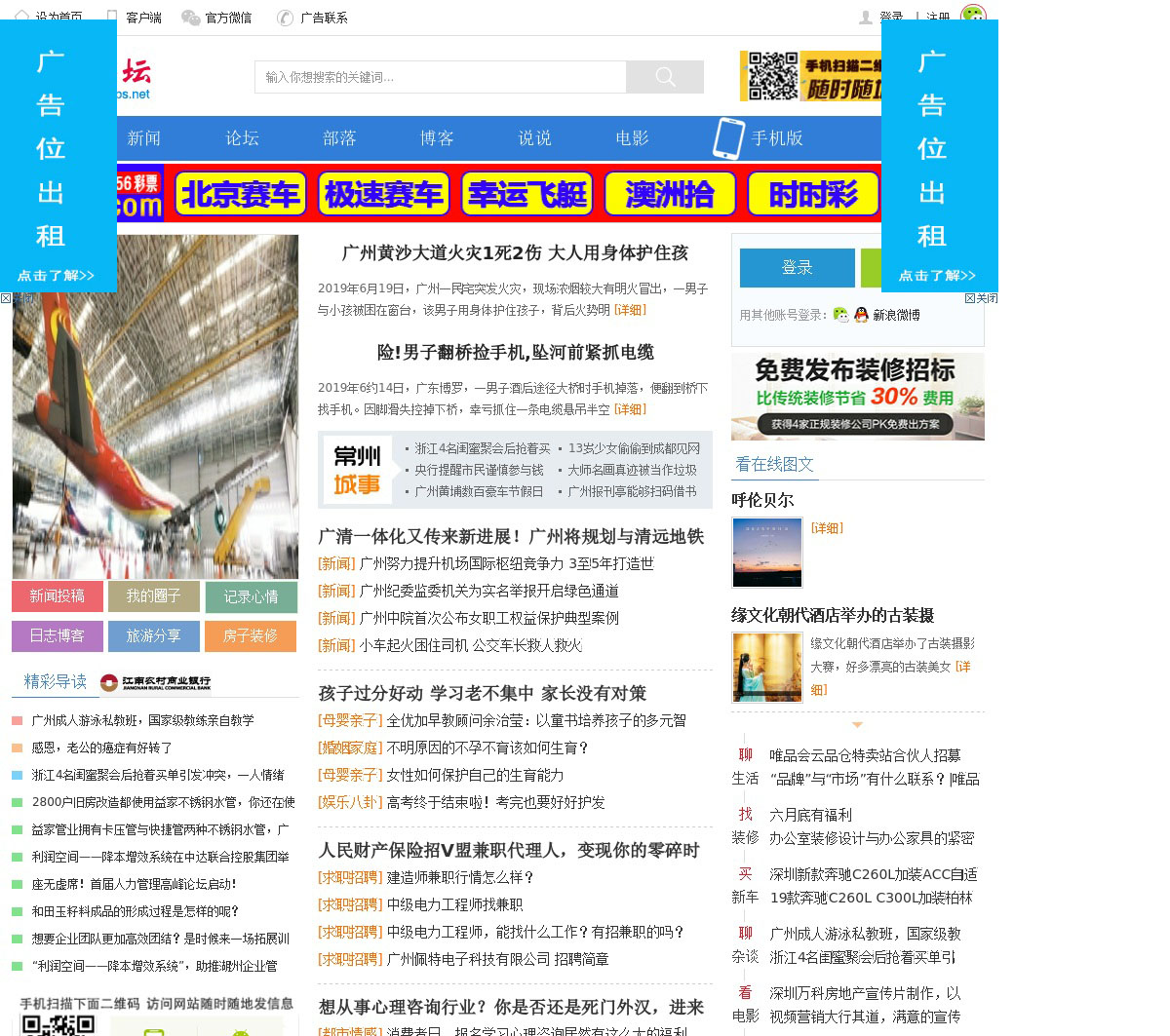
Task: Open the 电影 navigation tab
Action: pos(632,138)
